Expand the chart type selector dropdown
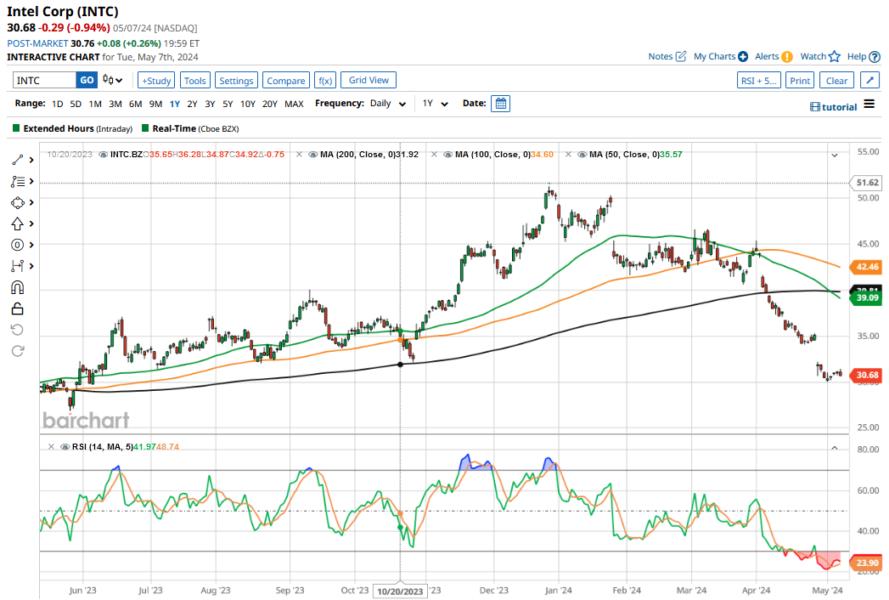Image resolution: width=889 pixels, height=600 pixels. coord(114,80)
